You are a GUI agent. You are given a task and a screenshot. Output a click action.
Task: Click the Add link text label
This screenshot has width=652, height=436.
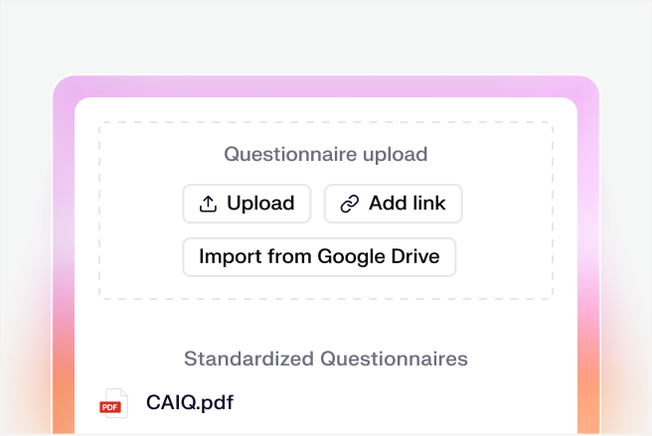(406, 204)
